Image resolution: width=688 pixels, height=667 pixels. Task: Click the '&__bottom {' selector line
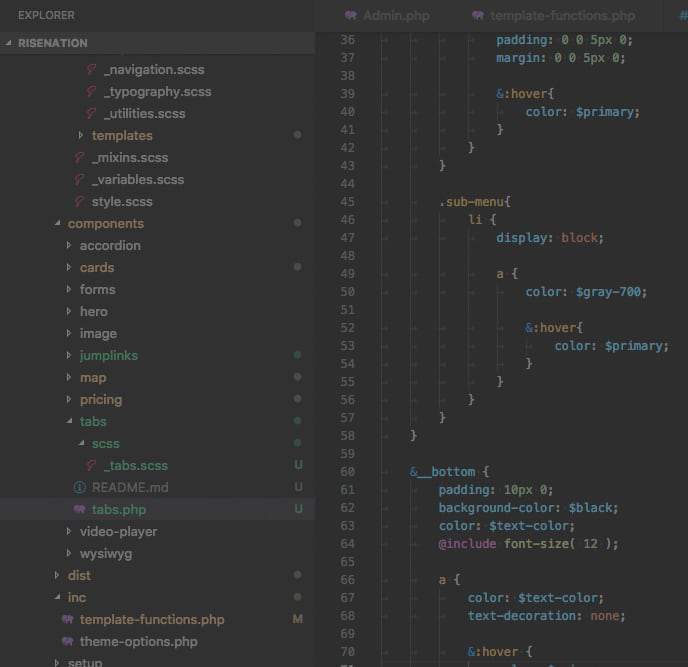(449, 472)
